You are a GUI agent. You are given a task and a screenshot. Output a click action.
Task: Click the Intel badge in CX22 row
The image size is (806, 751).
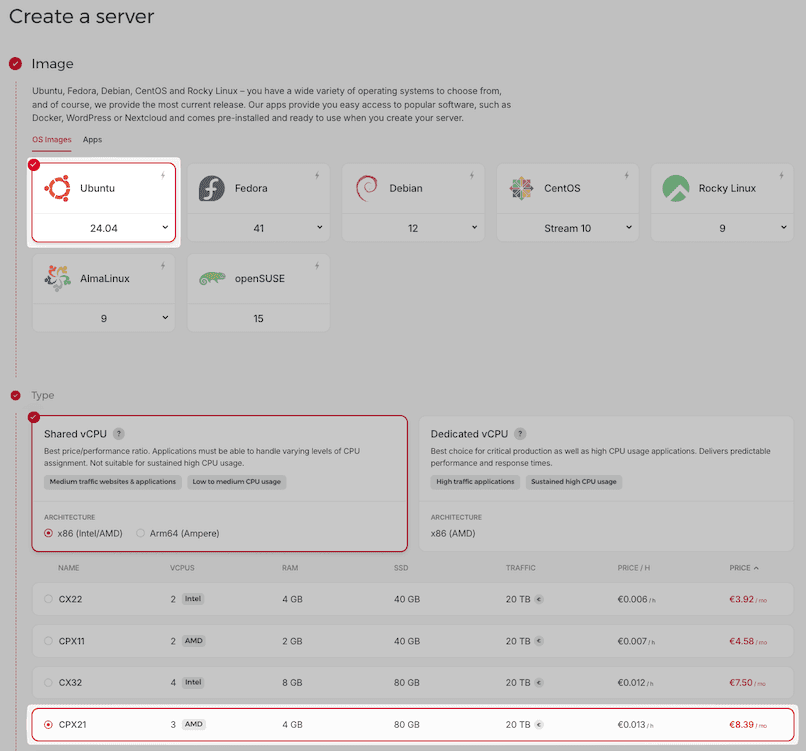pos(193,599)
